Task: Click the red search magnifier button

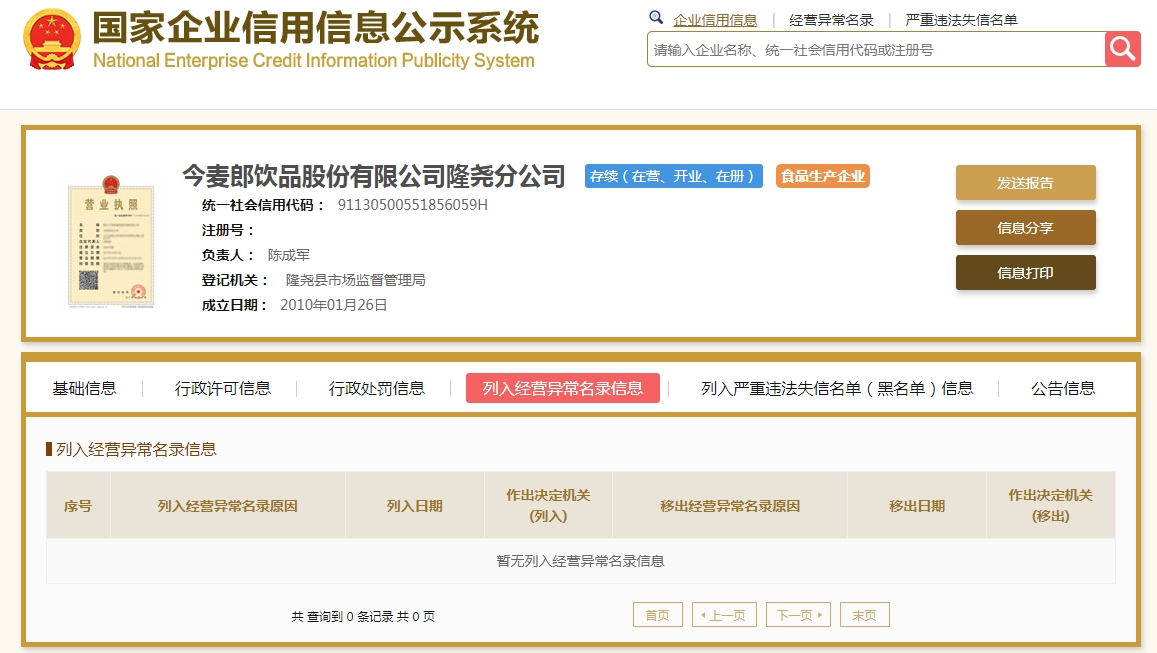Action: (1122, 49)
